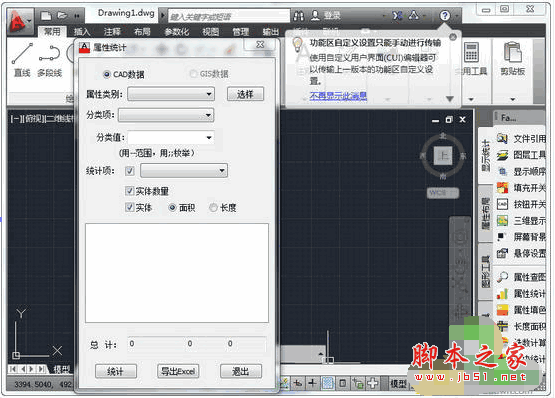Click the 长度面积 measurement icon

pyautogui.click(x=502, y=326)
